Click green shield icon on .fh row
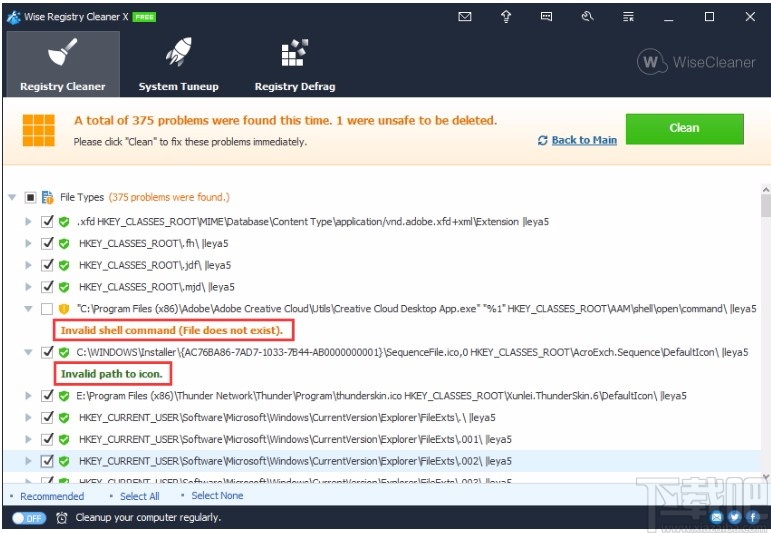This screenshot has width=771, height=533. (64, 243)
